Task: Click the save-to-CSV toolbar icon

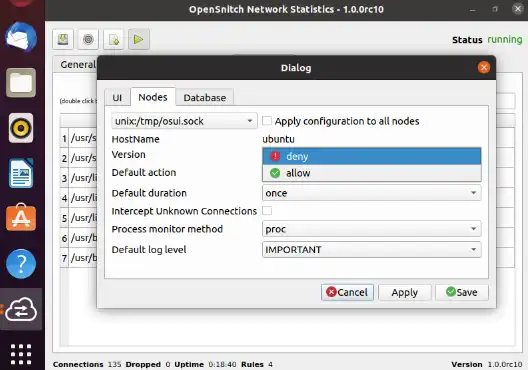Action: [63, 39]
